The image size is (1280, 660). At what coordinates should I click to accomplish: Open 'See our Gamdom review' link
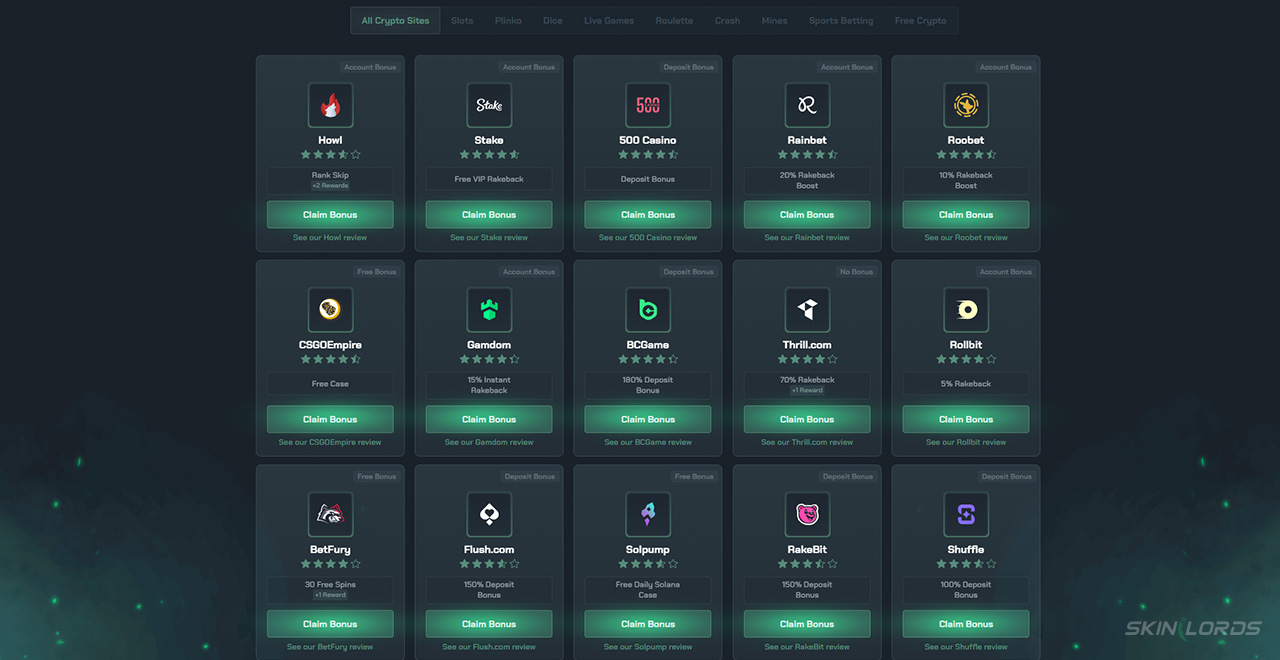coord(489,442)
